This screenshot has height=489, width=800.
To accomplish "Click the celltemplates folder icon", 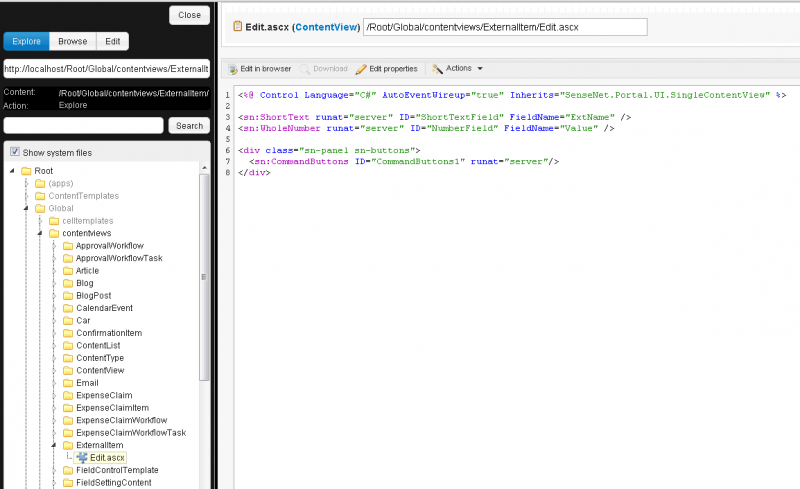I will [54, 221].
